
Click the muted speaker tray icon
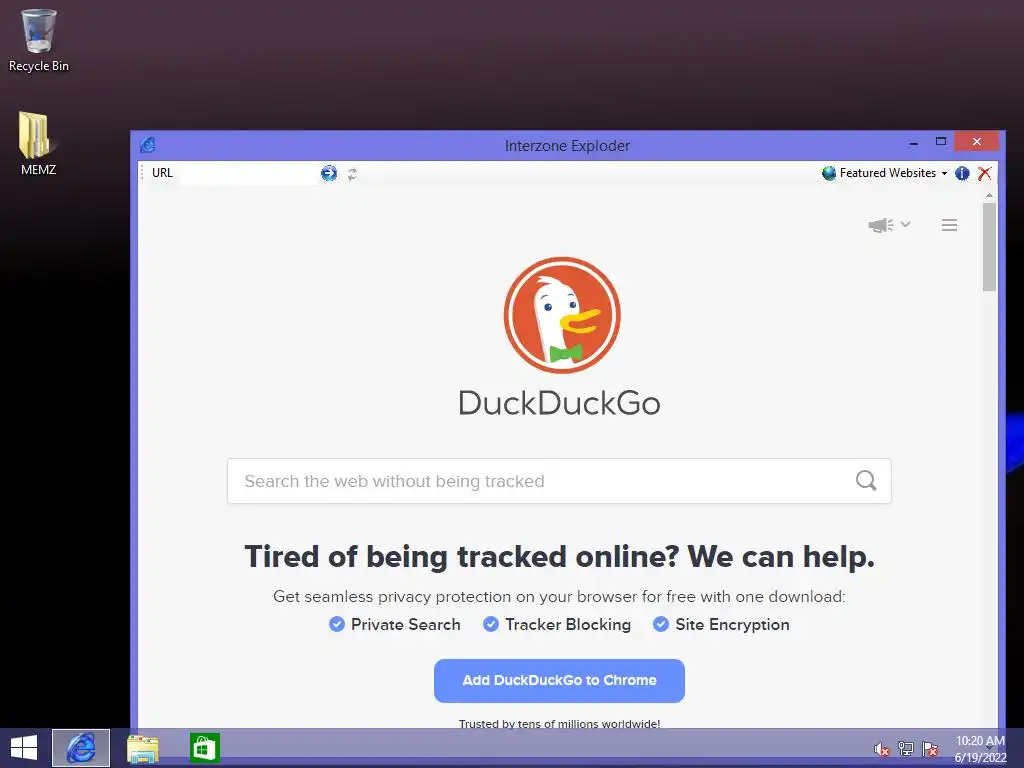[882, 749]
